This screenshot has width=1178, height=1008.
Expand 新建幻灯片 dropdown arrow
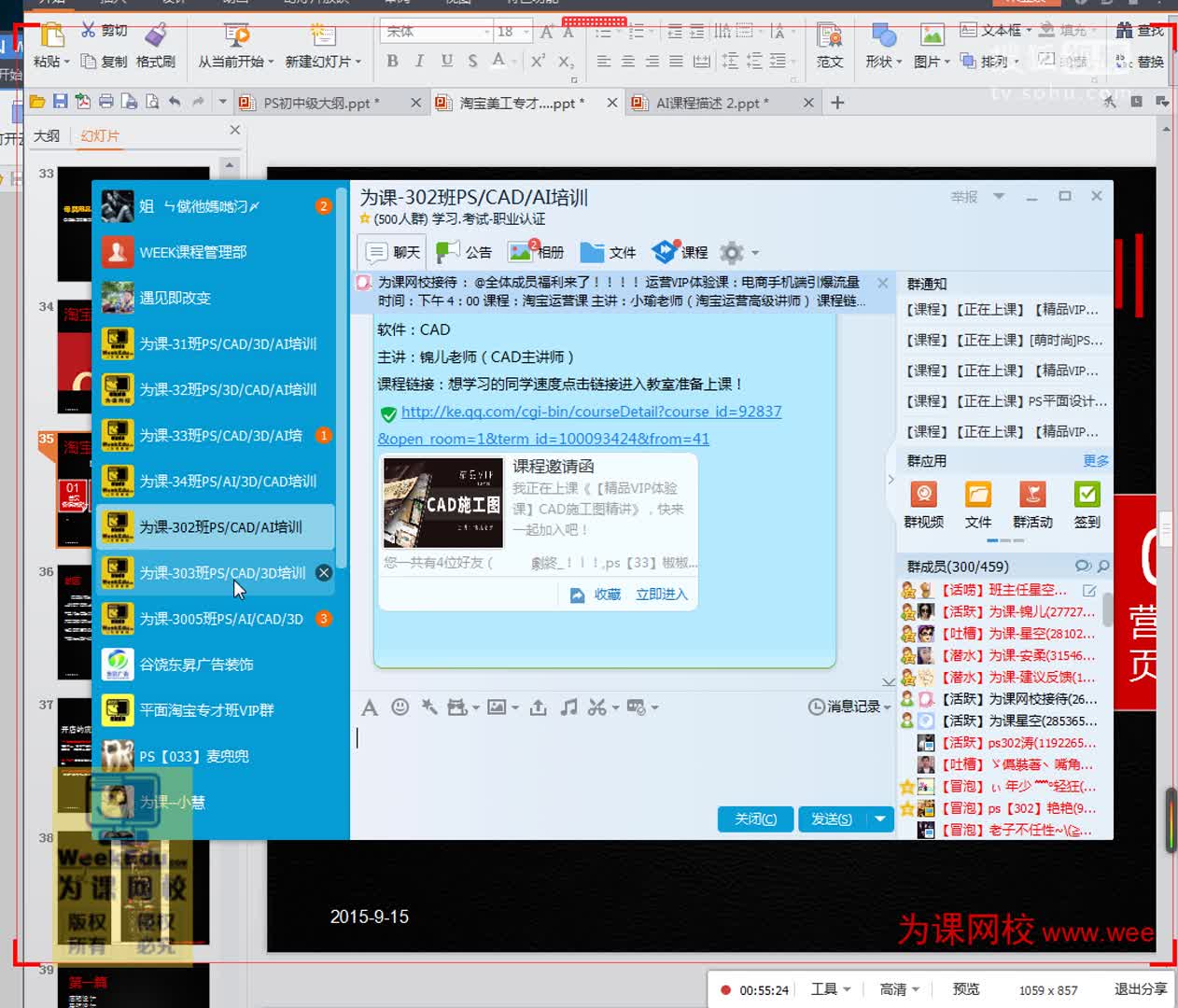tap(358, 63)
